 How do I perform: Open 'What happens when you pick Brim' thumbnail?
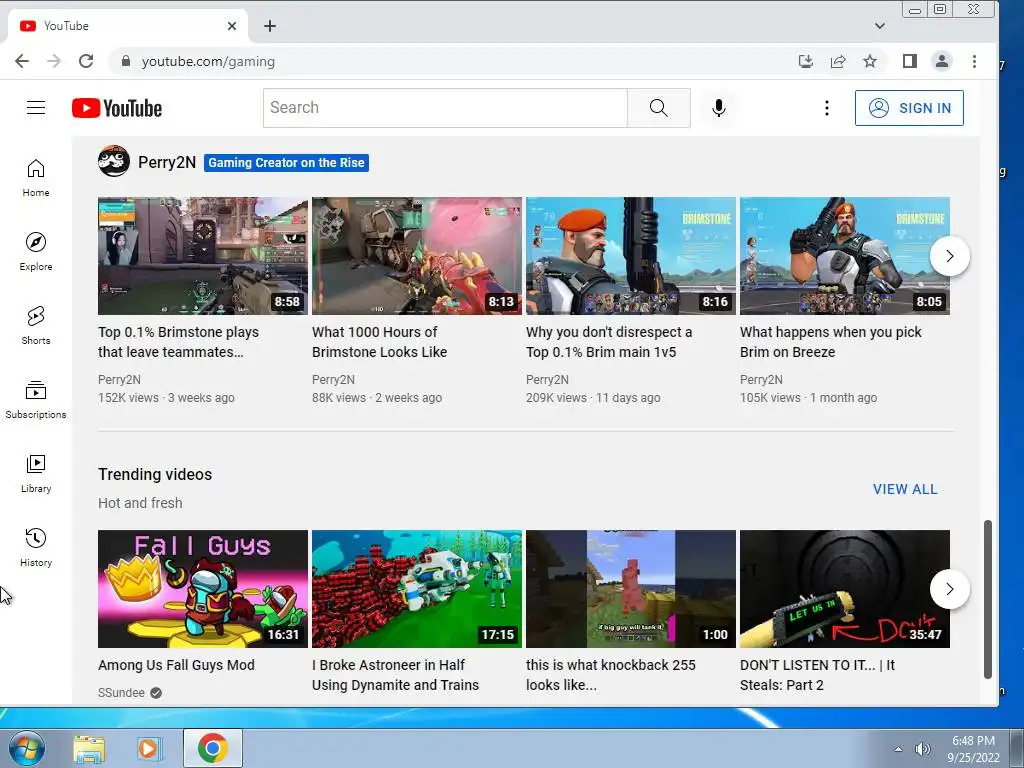[844, 256]
